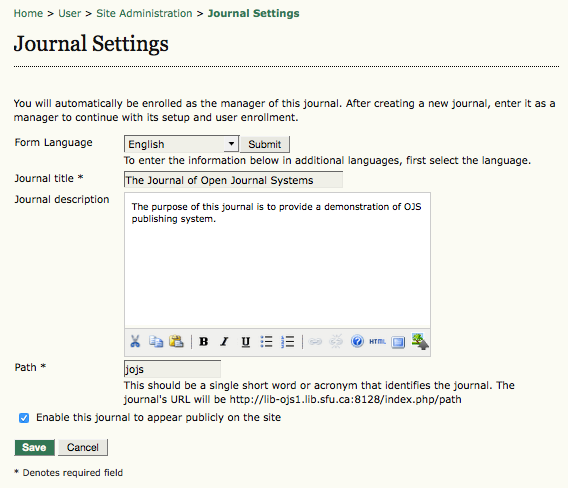The height and width of the screenshot is (488, 568).
Task: Toggle fullscreen editor mode icon
Action: click(x=398, y=342)
